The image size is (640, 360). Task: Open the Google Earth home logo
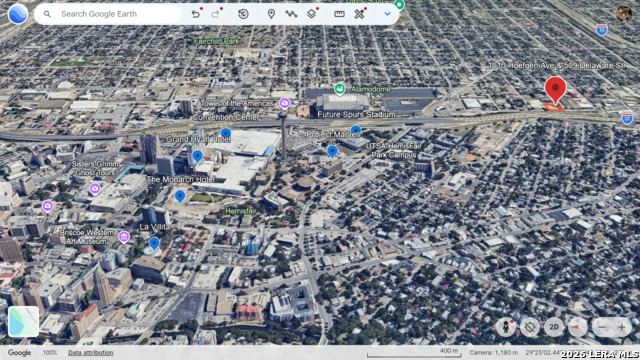coord(18,14)
